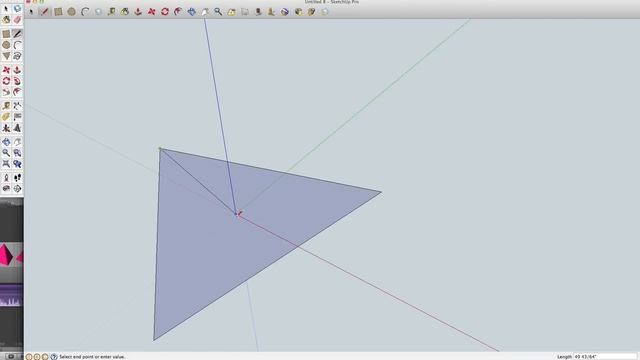Pick the Scale tool in left palette
This screenshot has height=360, width=640.
point(6,92)
